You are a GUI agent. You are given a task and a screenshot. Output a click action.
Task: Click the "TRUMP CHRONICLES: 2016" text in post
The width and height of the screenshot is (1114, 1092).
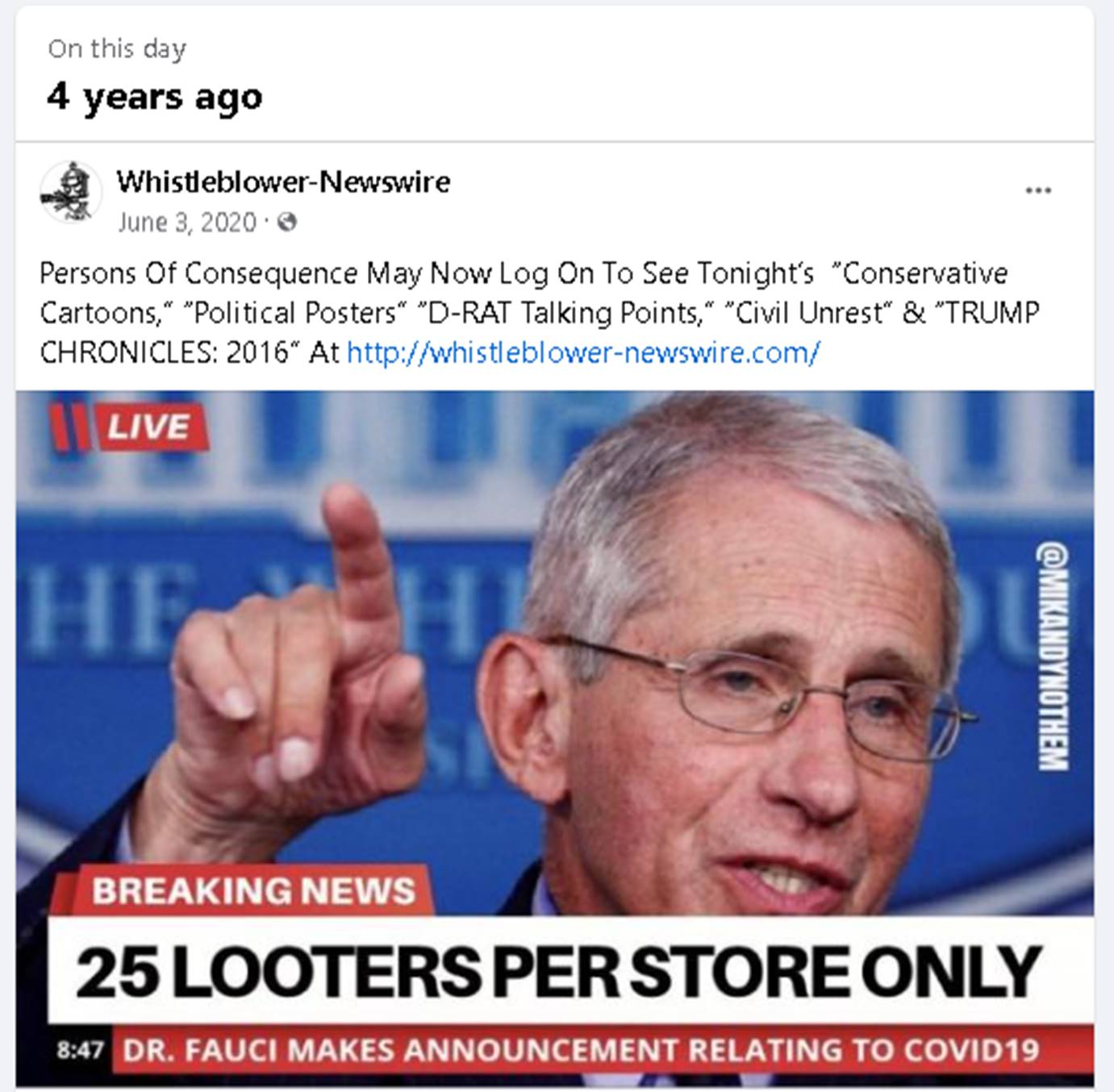pos(540,332)
